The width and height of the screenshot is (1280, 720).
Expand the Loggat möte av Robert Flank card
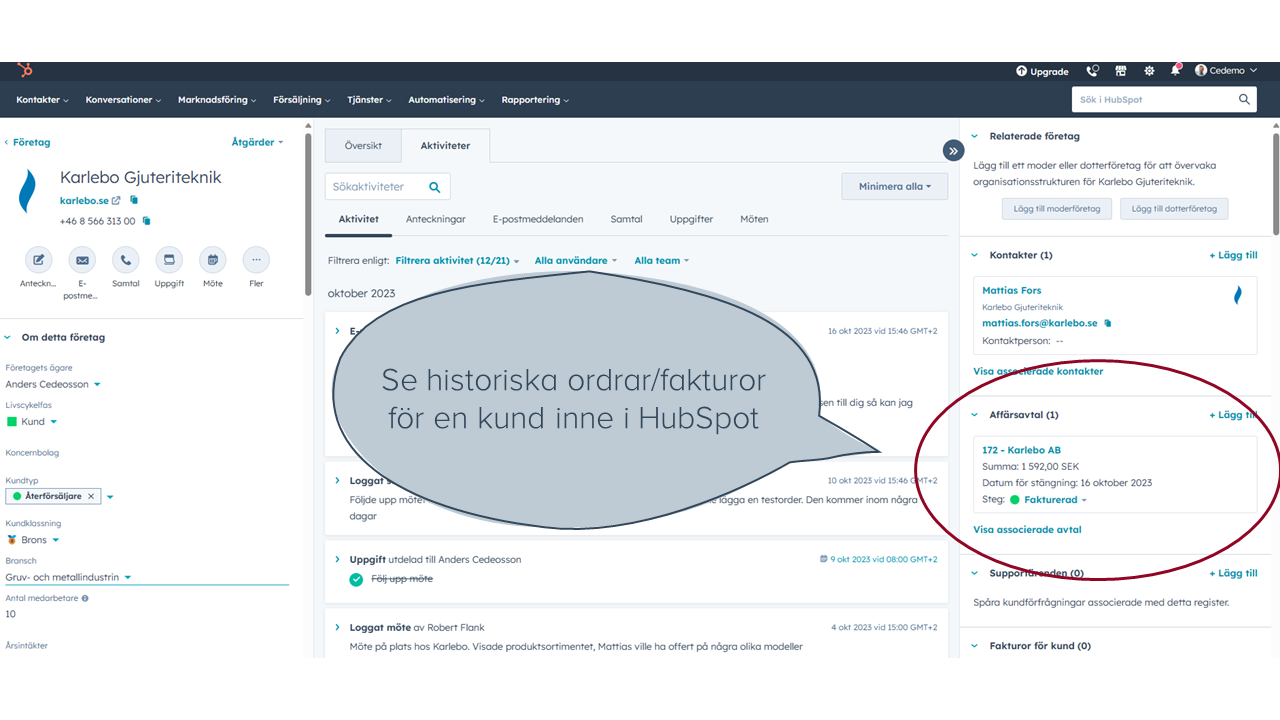point(337,628)
